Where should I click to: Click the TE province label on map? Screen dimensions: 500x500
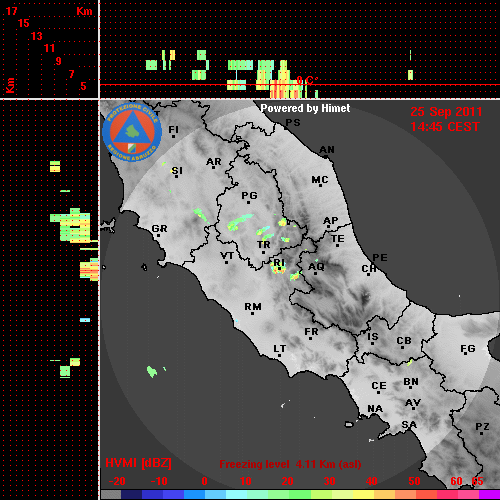click(x=338, y=239)
